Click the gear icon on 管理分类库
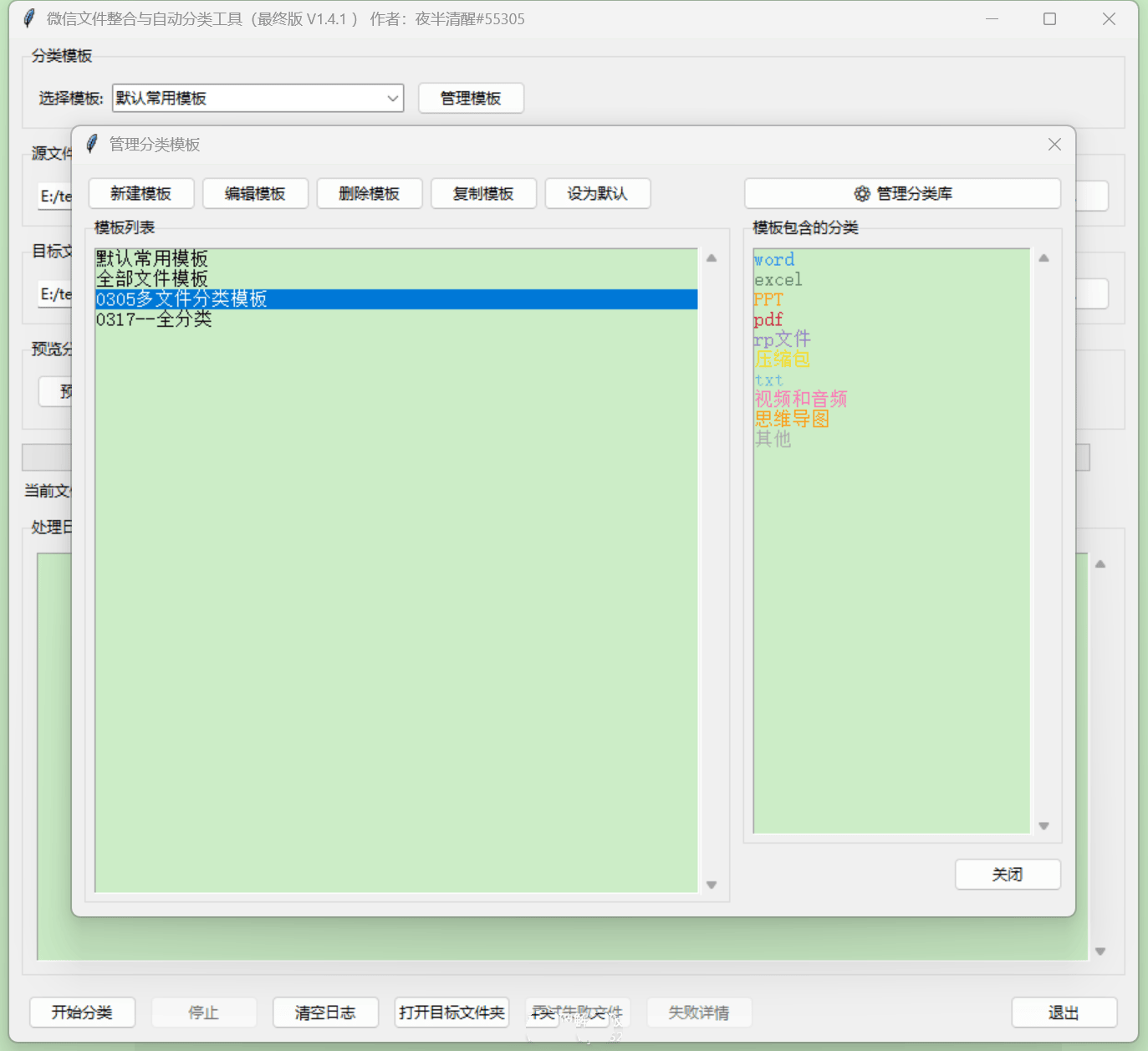Viewport: 1148px width, 1051px height. [x=862, y=194]
